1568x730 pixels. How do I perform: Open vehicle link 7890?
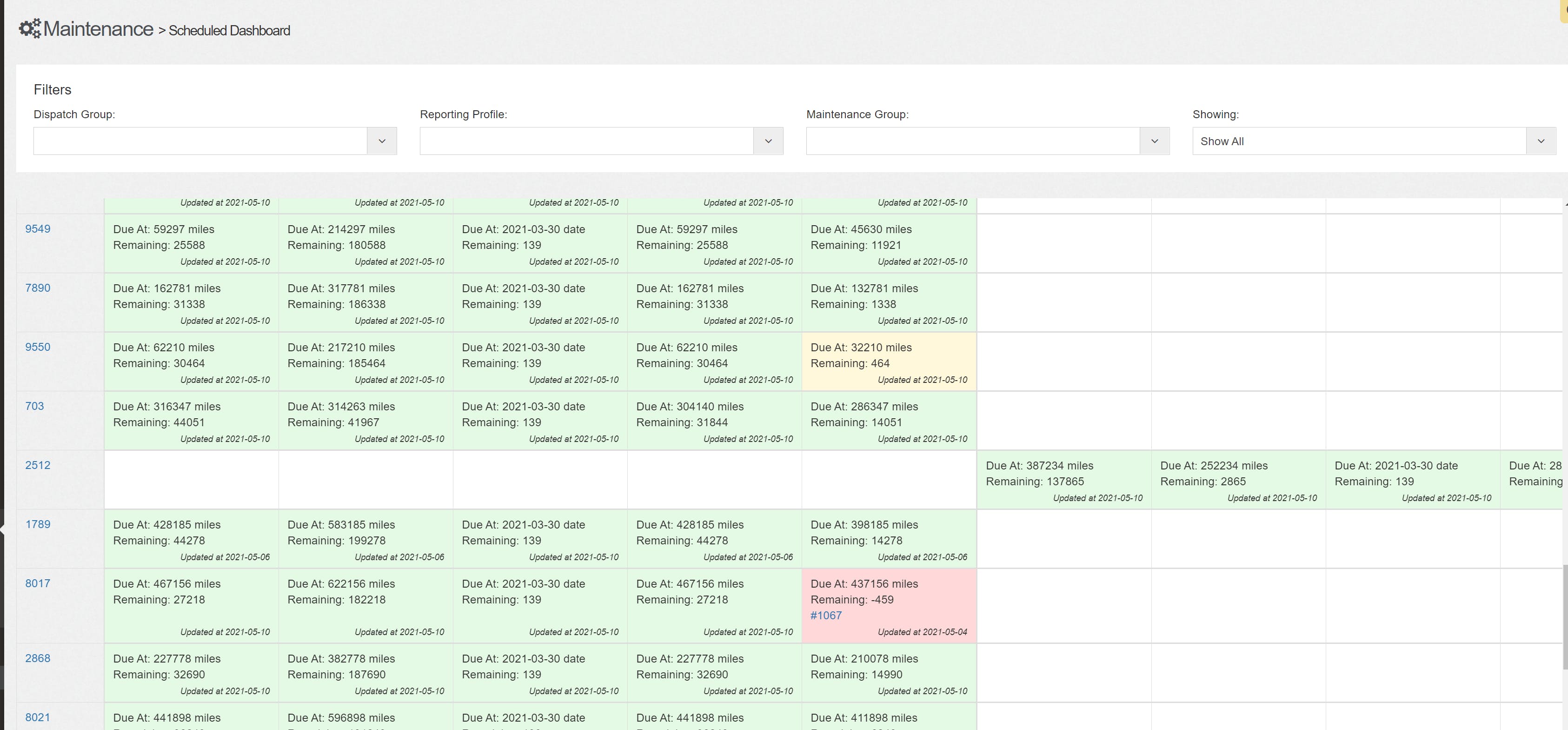38,288
